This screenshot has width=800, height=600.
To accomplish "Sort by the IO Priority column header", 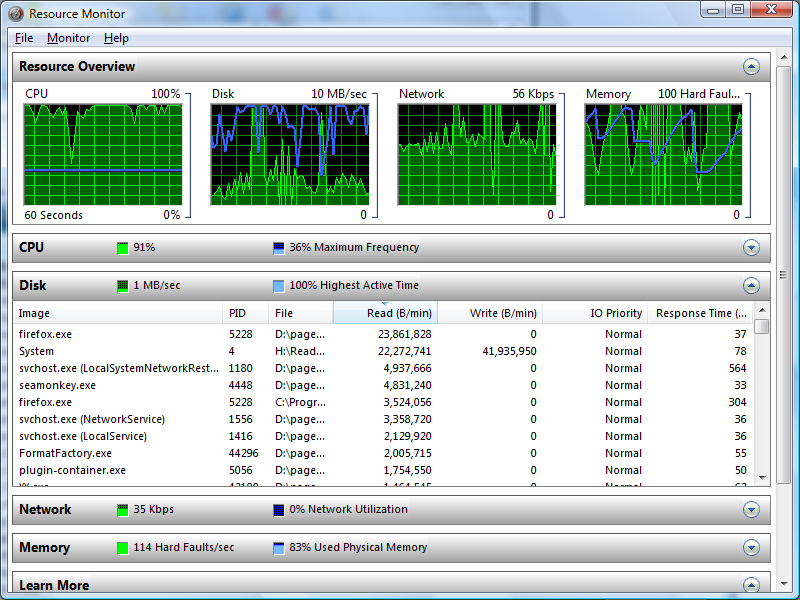I will click(x=595, y=313).
